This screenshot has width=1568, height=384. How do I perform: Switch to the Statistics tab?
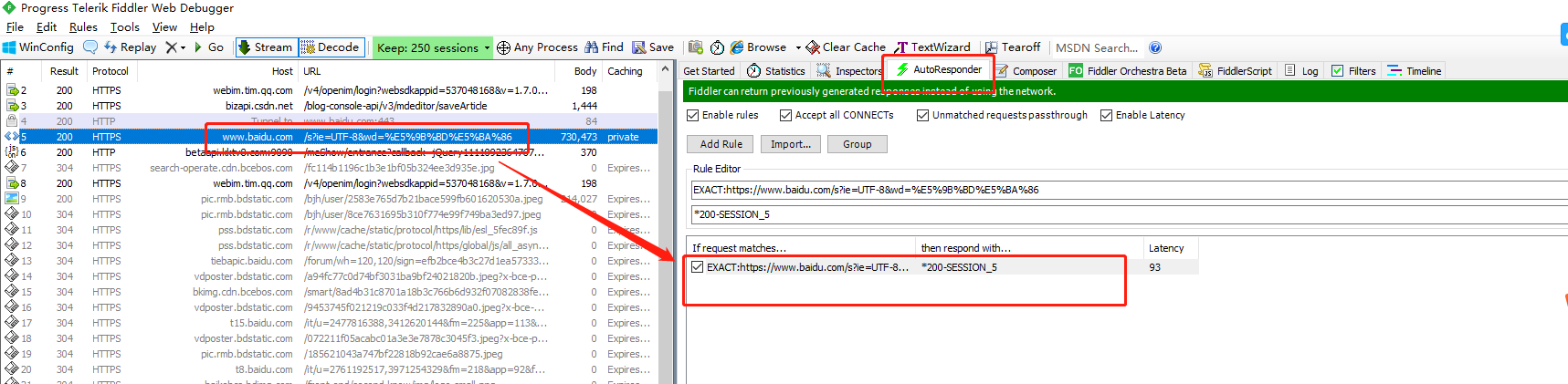[x=776, y=71]
